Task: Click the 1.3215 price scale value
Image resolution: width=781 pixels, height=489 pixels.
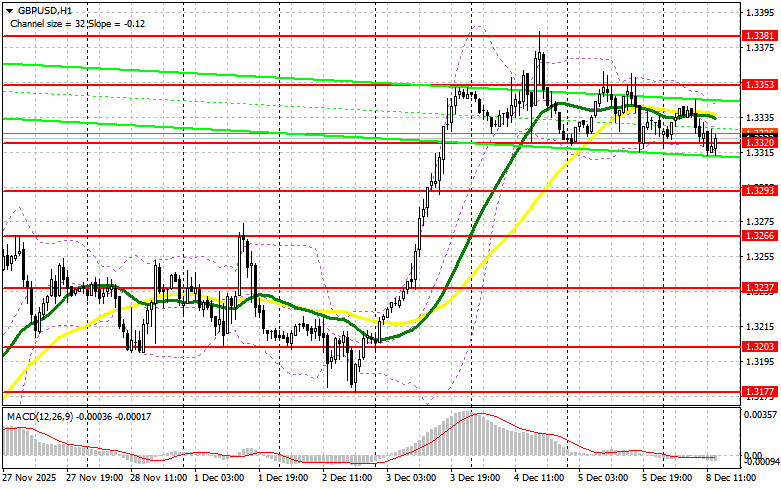Action: (760, 327)
